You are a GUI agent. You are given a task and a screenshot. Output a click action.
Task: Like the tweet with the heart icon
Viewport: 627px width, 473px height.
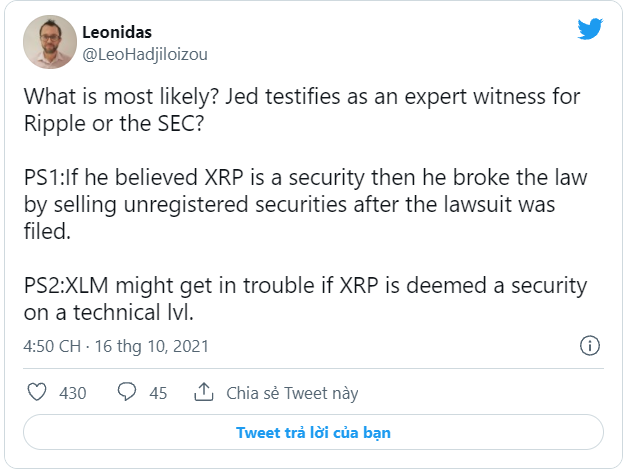pos(37,392)
